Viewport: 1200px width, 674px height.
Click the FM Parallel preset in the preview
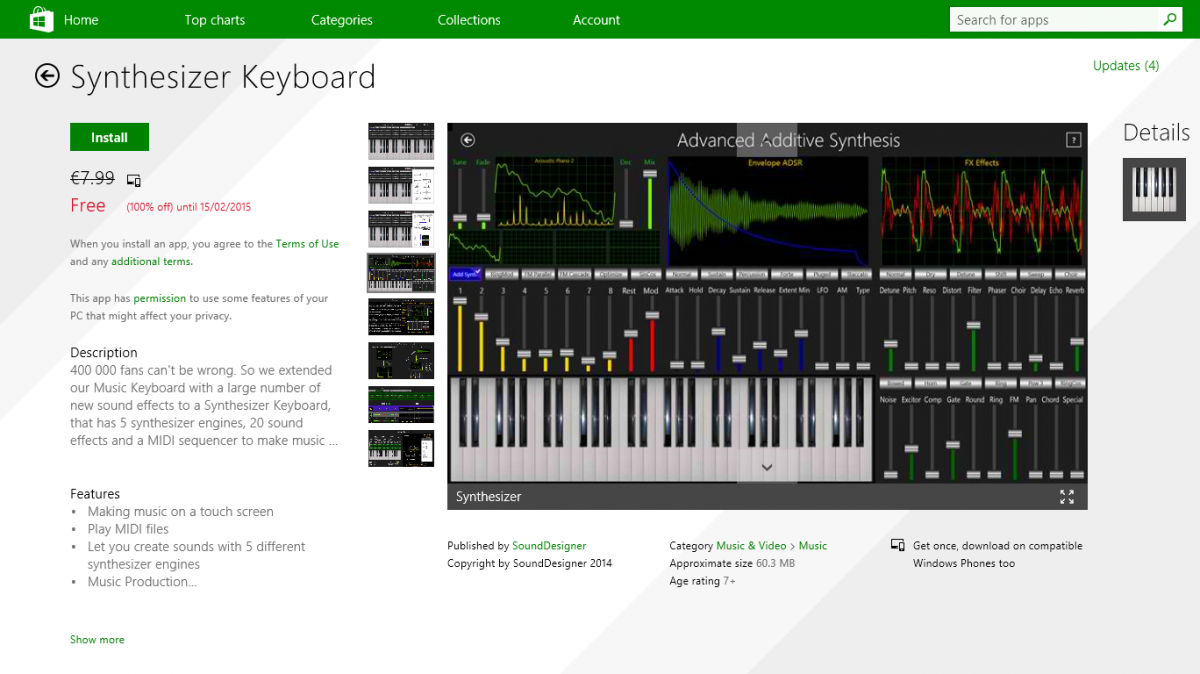(538, 274)
